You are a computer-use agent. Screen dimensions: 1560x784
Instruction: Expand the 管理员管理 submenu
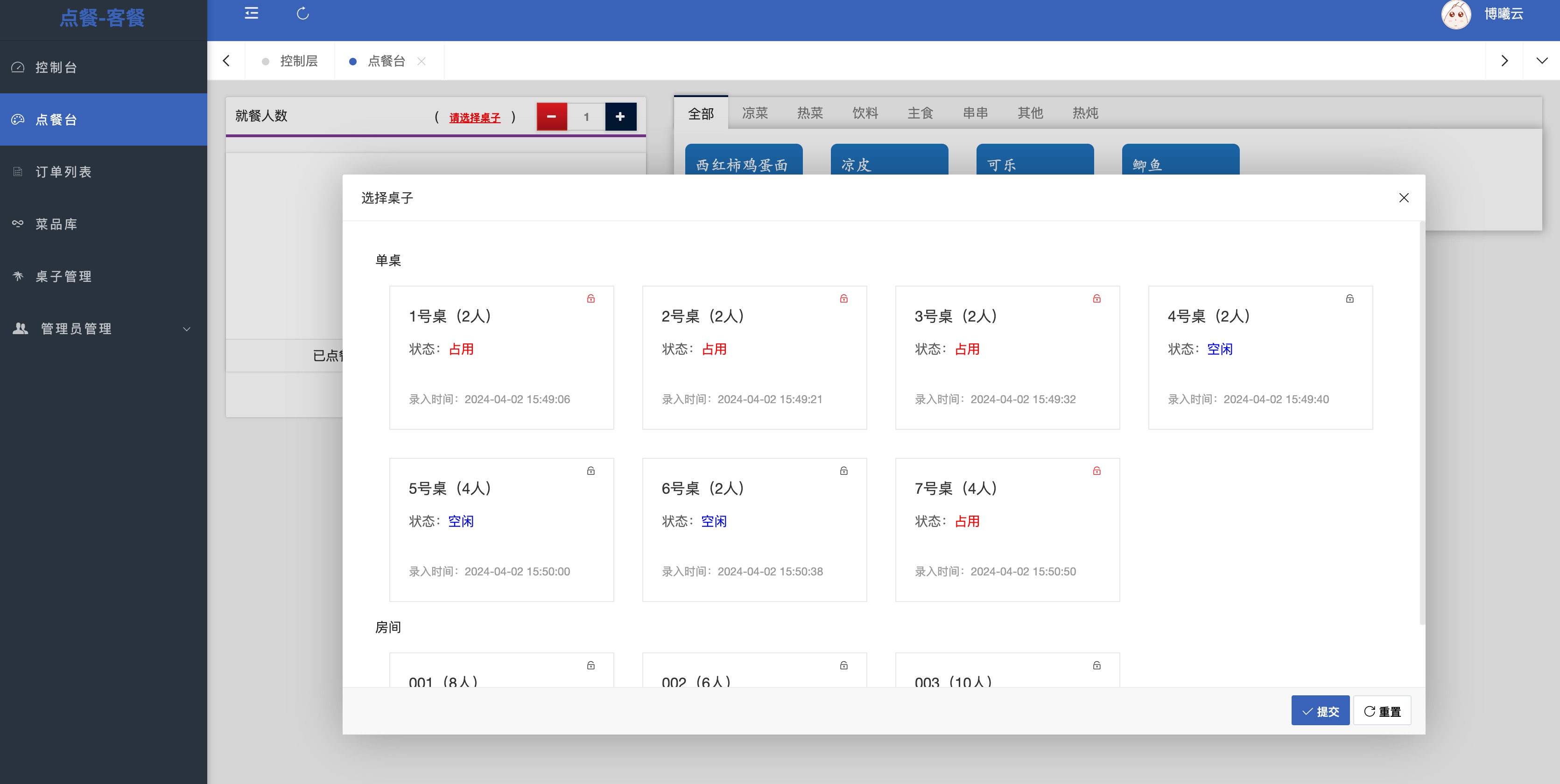pyautogui.click(x=104, y=329)
